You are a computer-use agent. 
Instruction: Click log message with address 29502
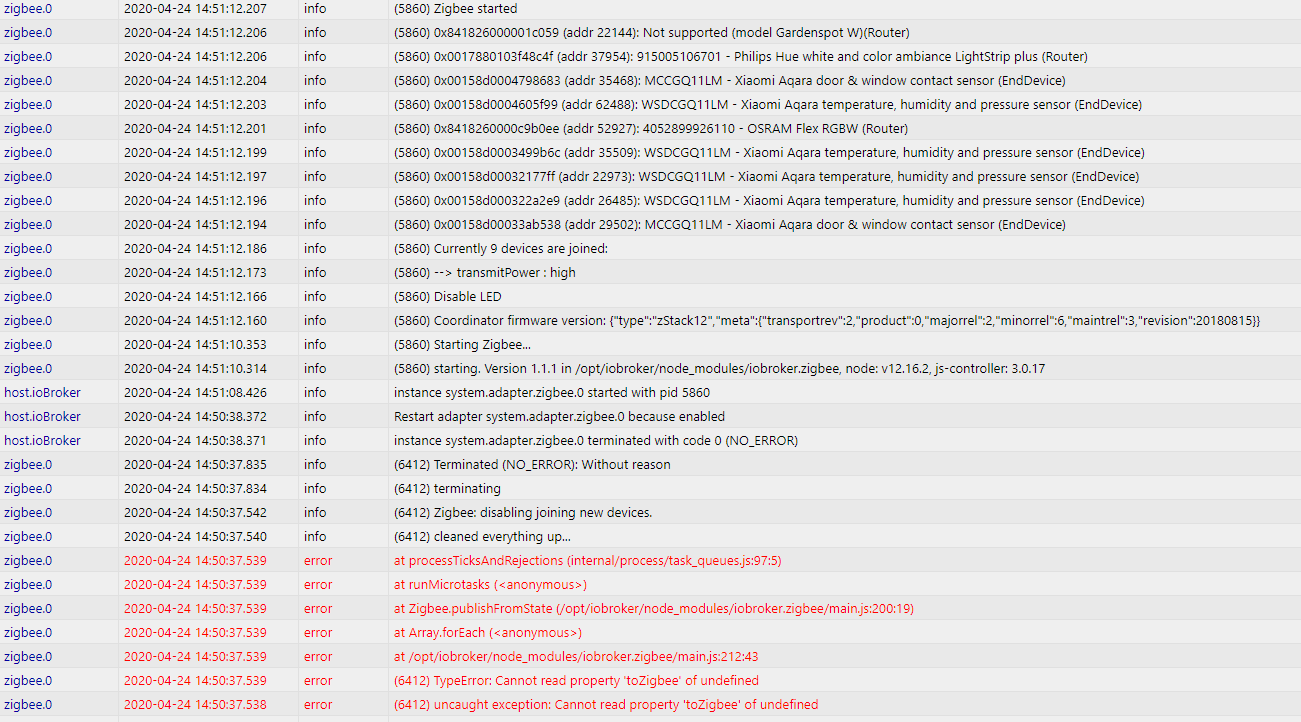[x=729, y=225]
